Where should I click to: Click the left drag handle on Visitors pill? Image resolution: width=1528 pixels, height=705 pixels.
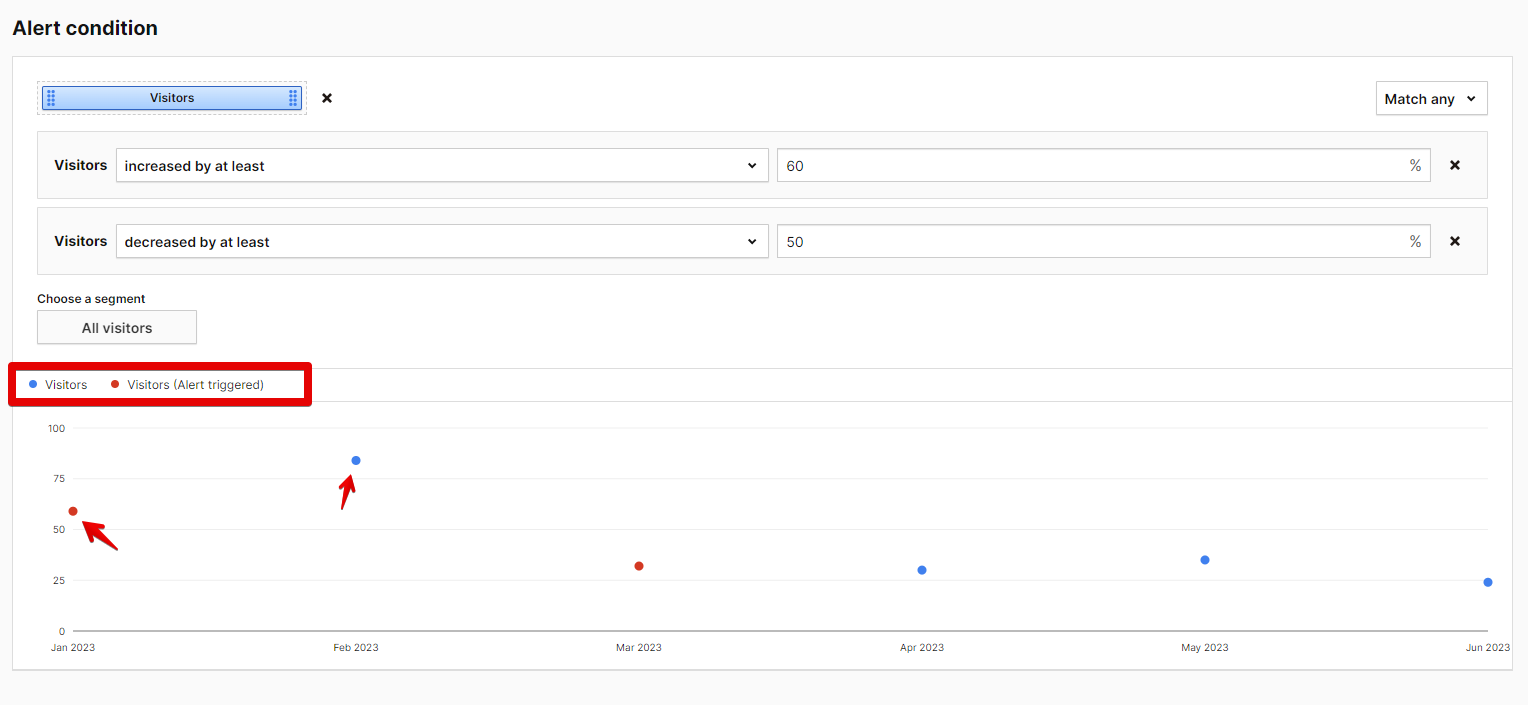coord(51,98)
